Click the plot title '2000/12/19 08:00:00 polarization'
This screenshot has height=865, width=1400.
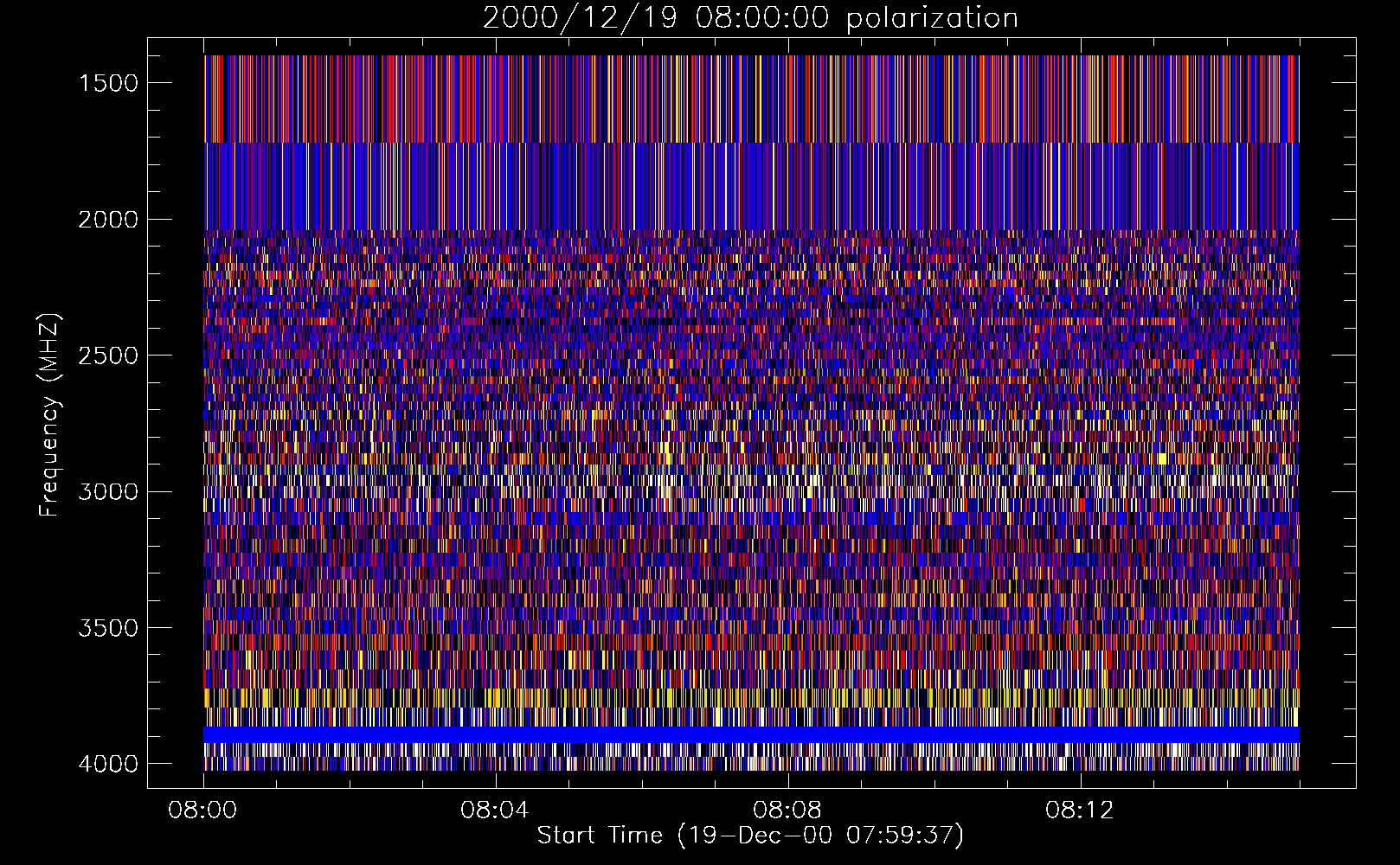click(x=750, y=18)
